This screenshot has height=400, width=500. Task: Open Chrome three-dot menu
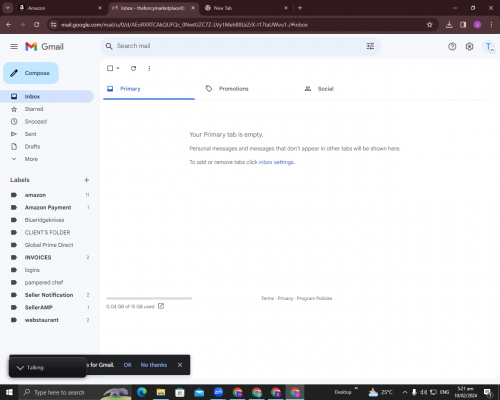click(491, 25)
